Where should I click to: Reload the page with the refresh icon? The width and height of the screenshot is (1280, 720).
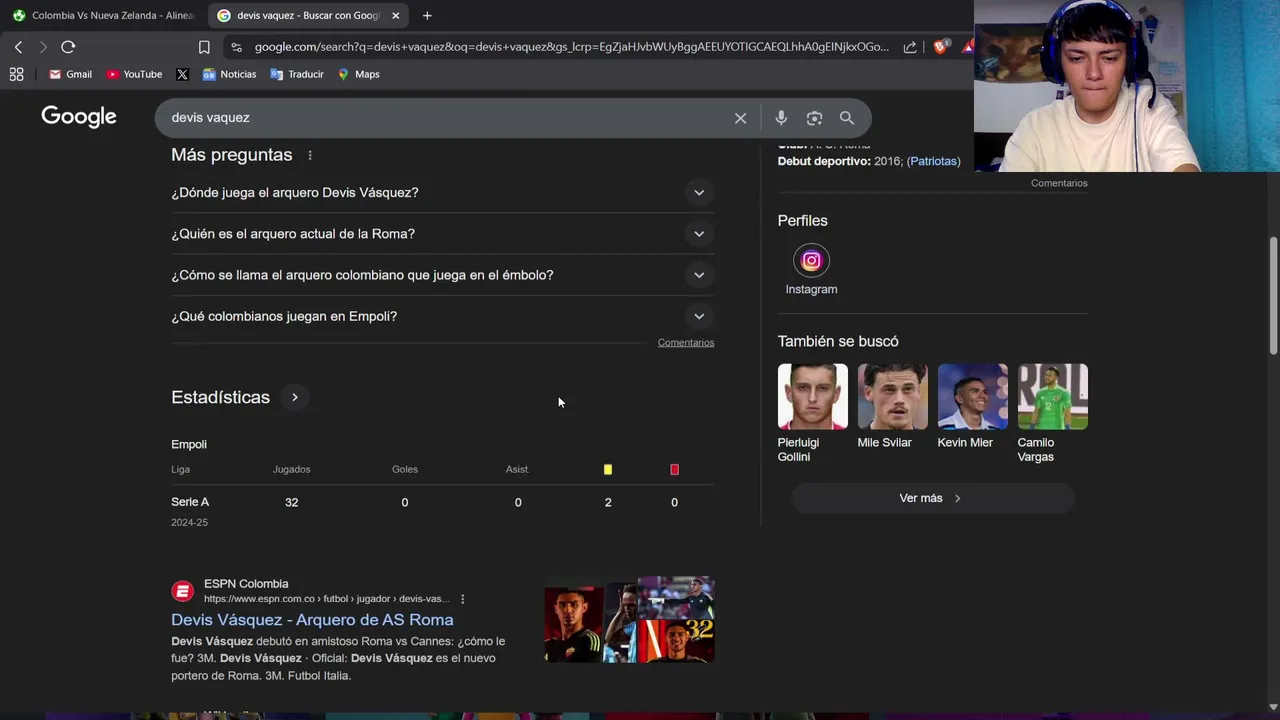tap(68, 47)
